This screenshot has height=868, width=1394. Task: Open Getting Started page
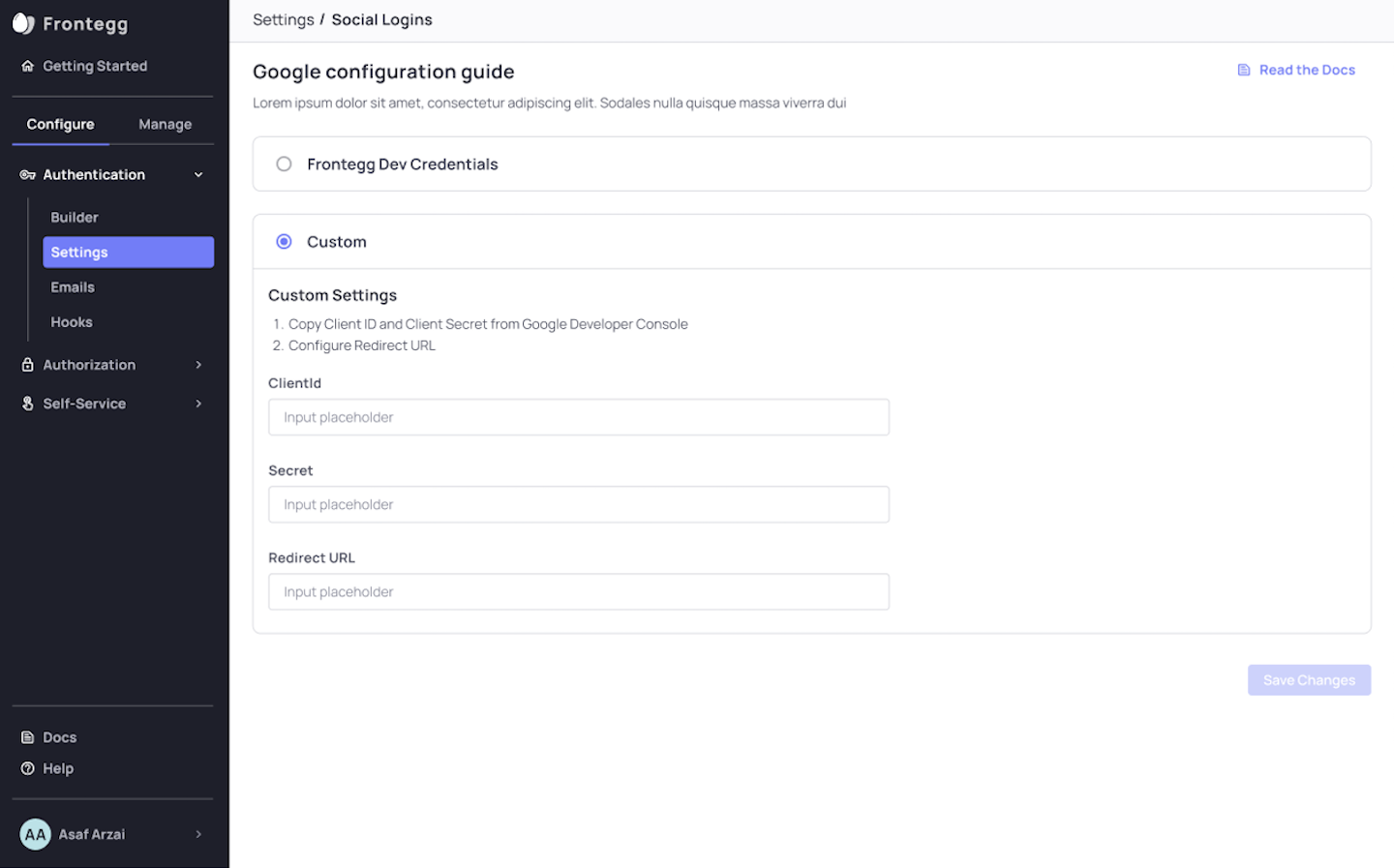click(95, 66)
